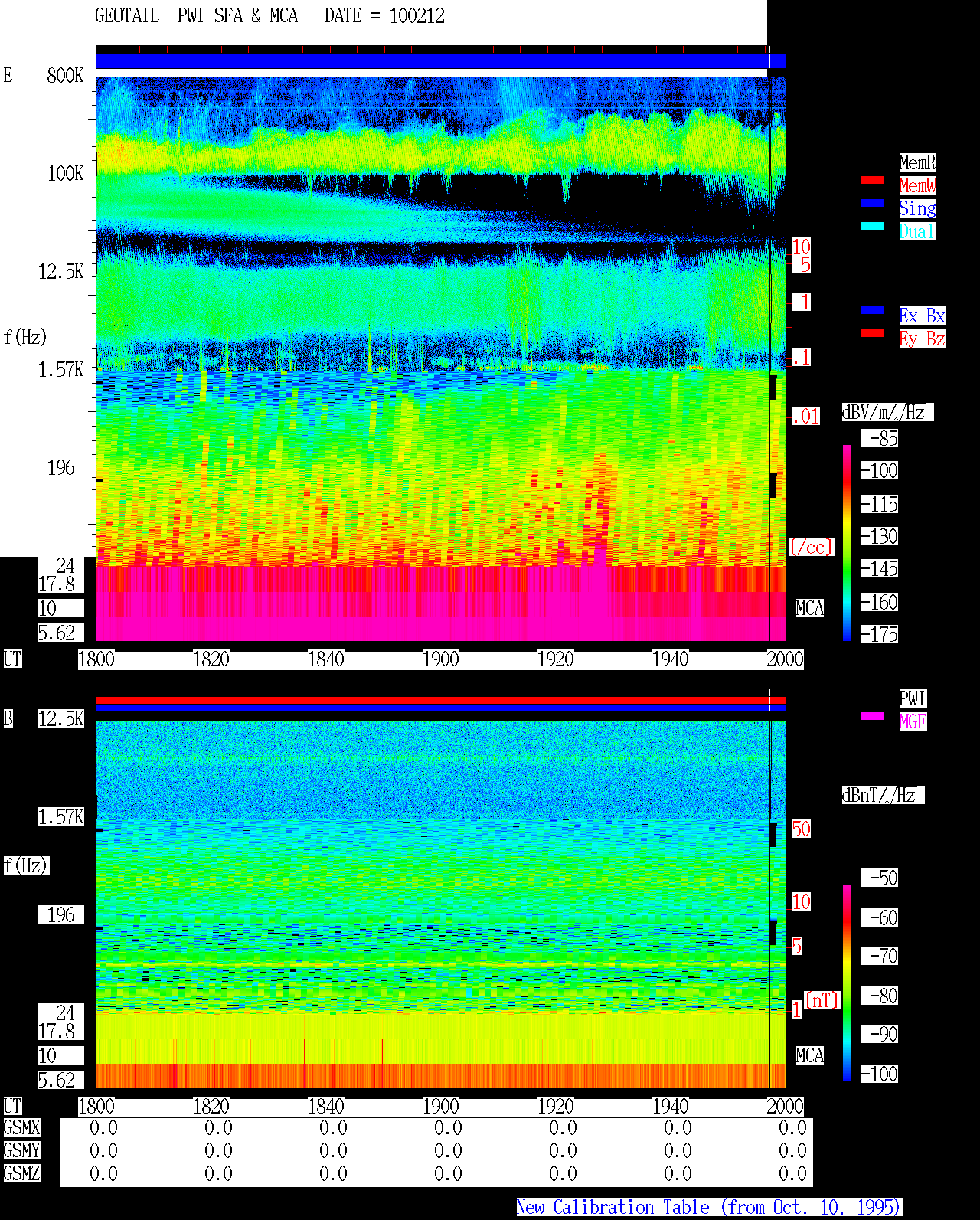Image resolution: width=980 pixels, height=1220 pixels.
Task: Click the MCA label beside the E panel
Action: click(x=810, y=608)
